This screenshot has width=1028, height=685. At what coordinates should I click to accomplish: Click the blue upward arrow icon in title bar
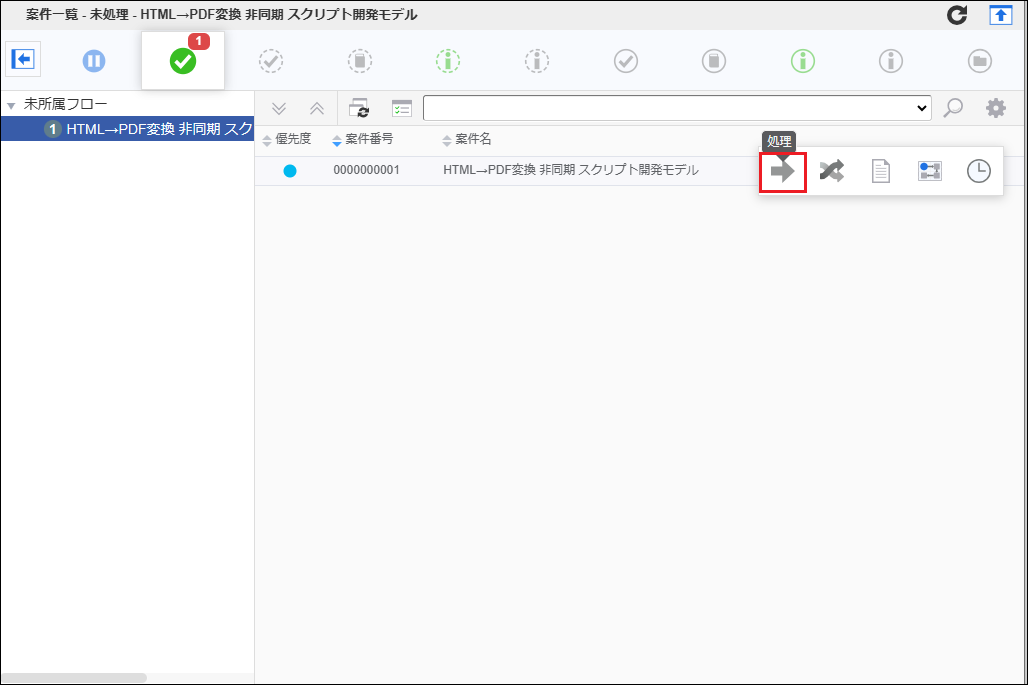[1000, 15]
